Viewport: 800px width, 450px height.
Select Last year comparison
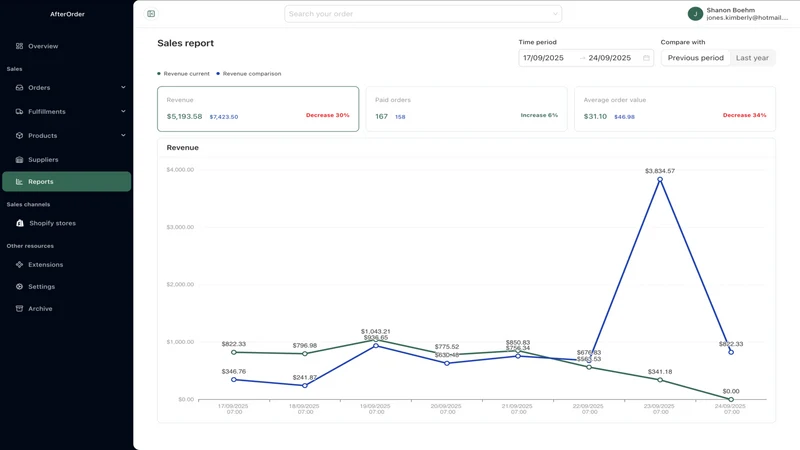click(752, 58)
